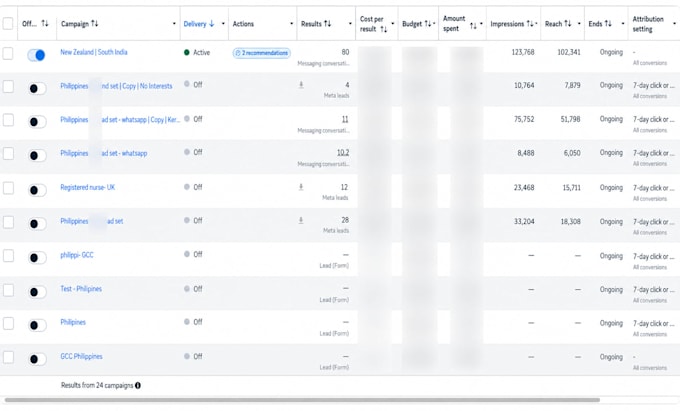Sort by Cost per result arrows

[x=383, y=29]
